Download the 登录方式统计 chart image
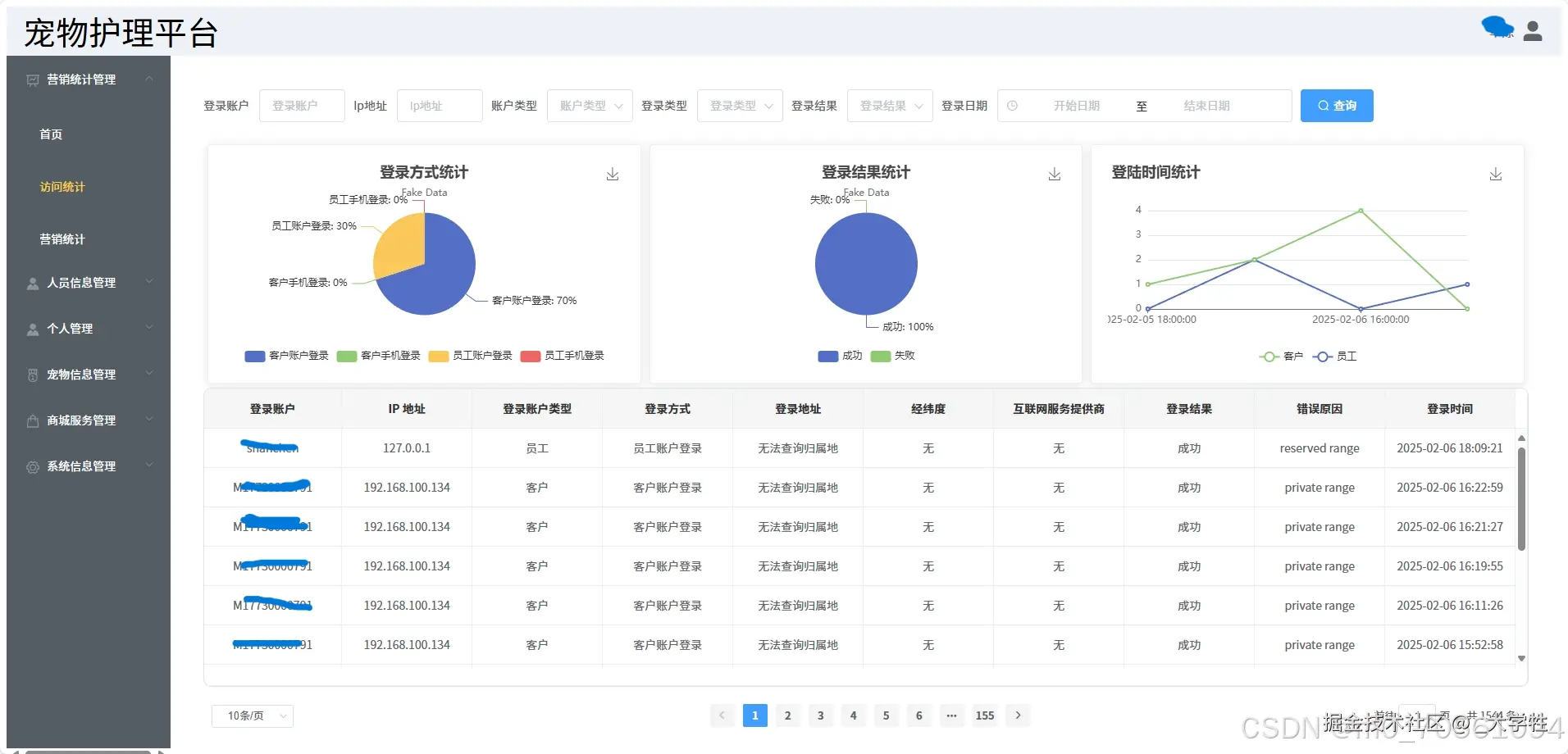Screen dimensions: 1568x754 [x=613, y=175]
